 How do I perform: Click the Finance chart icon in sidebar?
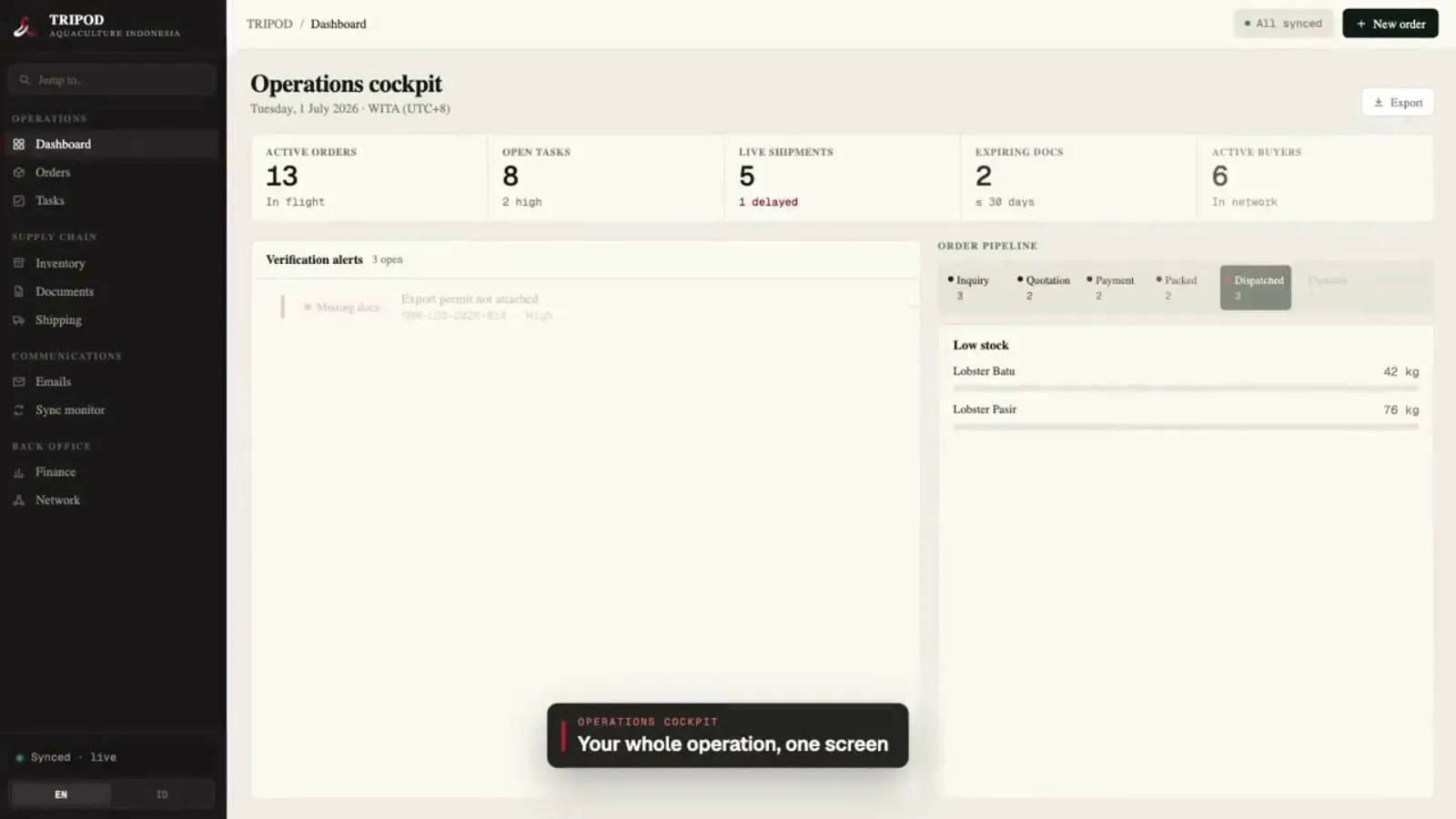coord(19,472)
